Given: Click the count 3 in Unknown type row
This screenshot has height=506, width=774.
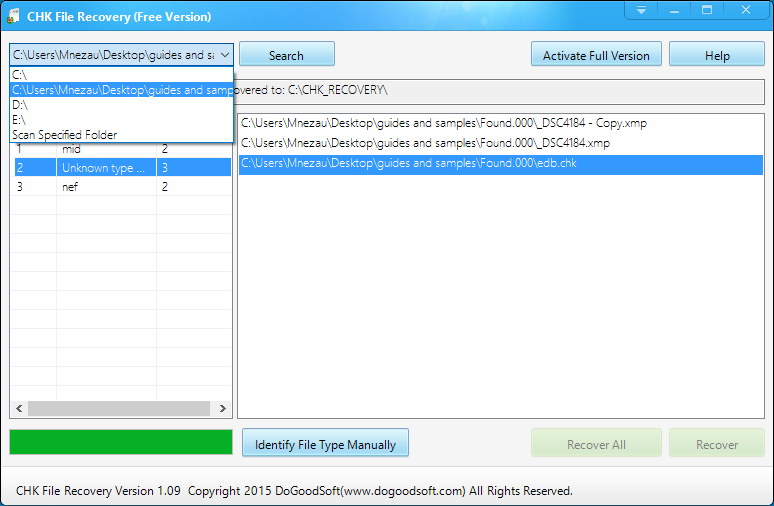Looking at the screenshot, I should [165, 168].
